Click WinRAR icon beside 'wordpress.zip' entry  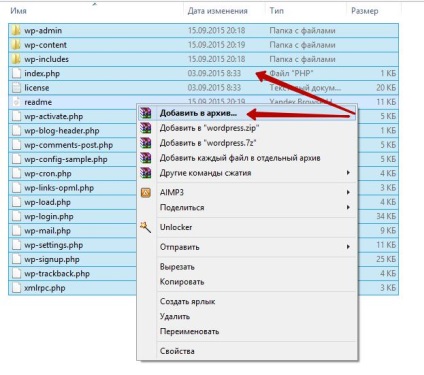coord(146,128)
